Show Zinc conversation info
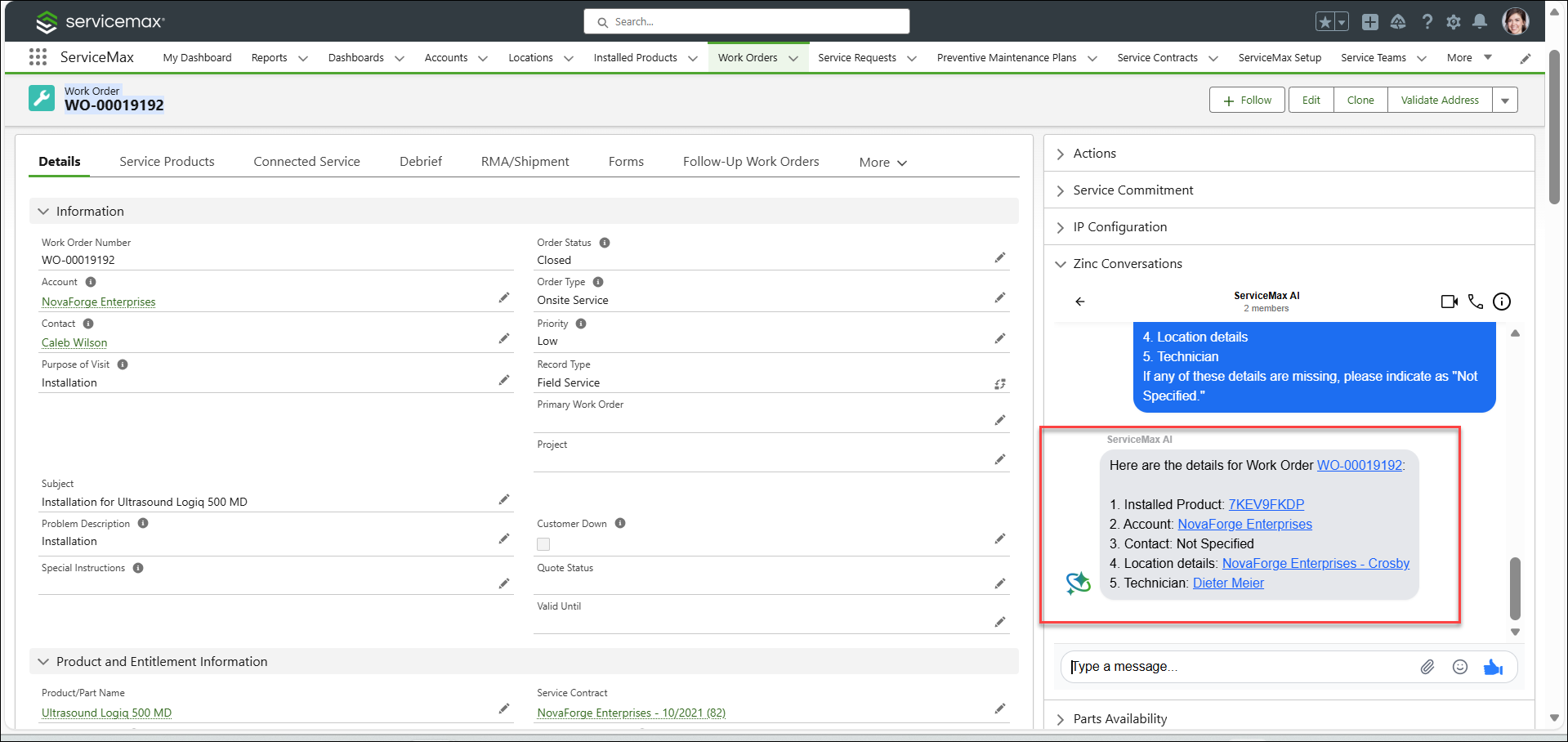1568x742 pixels. tap(1502, 302)
